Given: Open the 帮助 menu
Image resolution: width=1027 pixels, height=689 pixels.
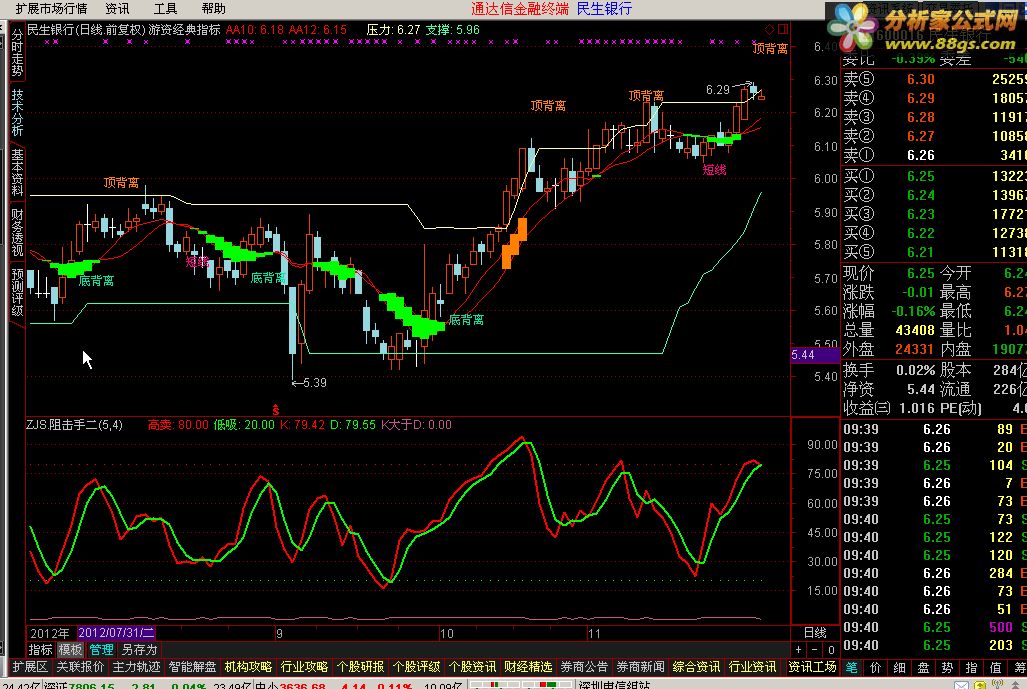Looking at the screenshot, I should click(x=214, y=9).
